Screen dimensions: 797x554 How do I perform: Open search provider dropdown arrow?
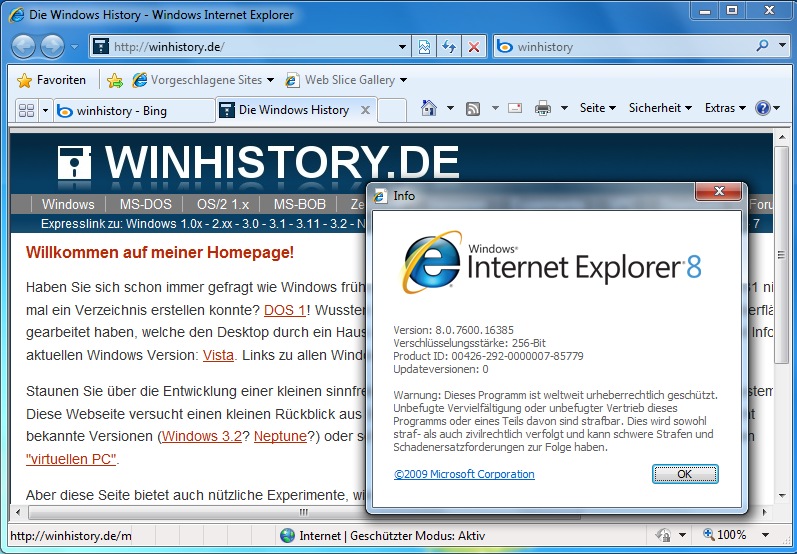[782, 45]
